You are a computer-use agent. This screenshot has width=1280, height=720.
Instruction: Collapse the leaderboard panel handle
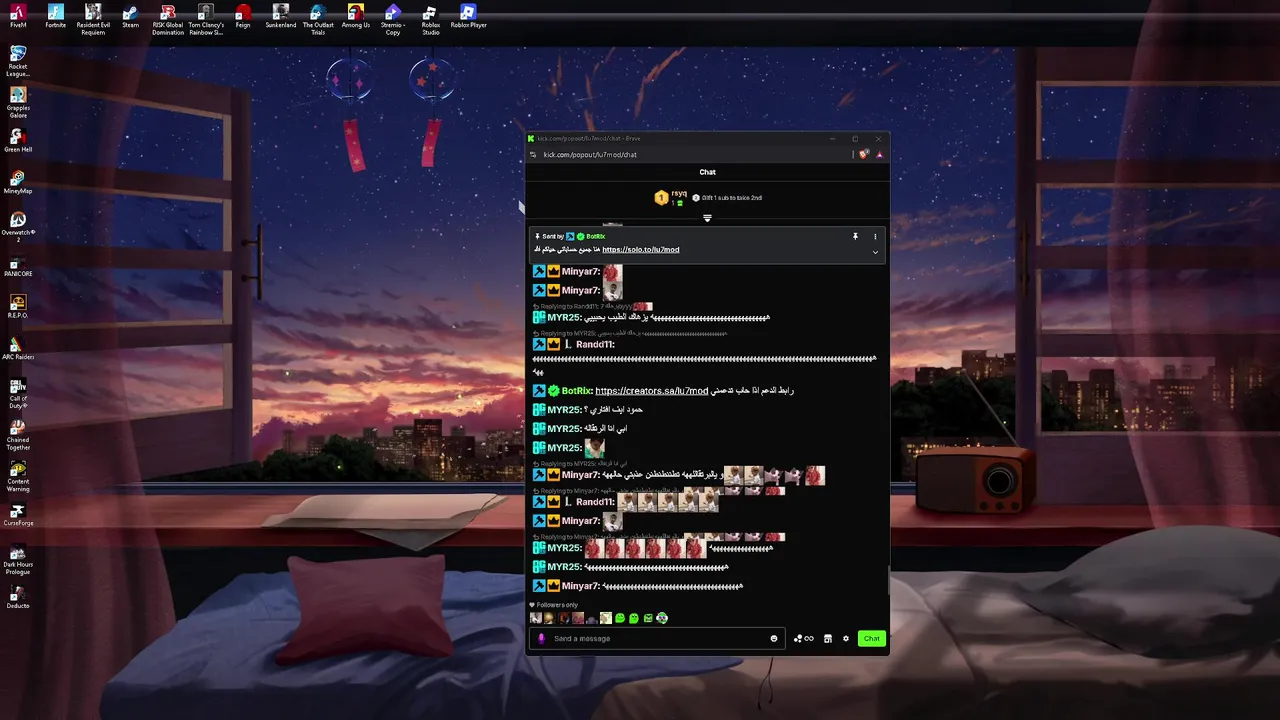click(x=707, y=218)
